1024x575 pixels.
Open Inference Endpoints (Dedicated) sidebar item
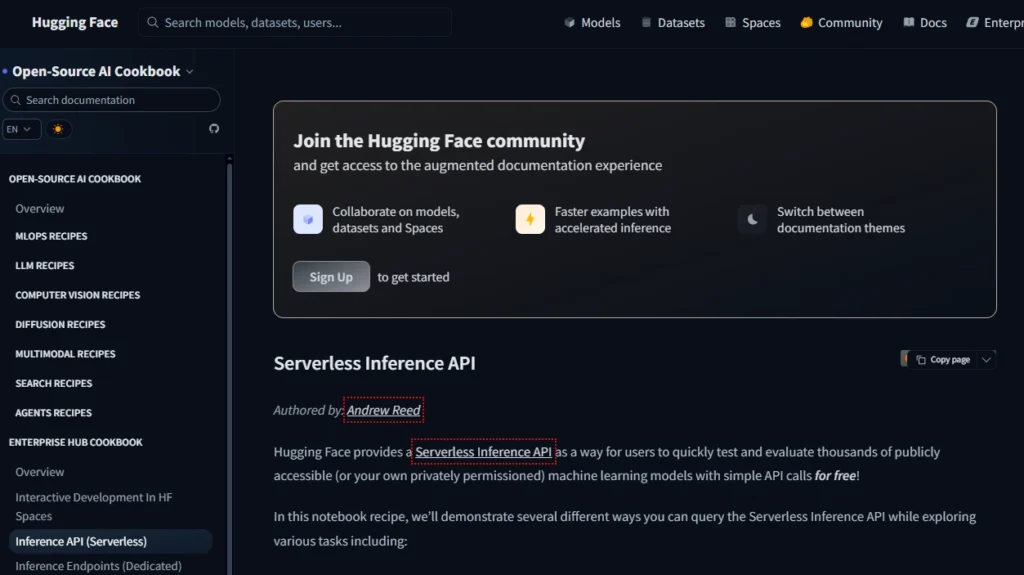coord(98,566)
